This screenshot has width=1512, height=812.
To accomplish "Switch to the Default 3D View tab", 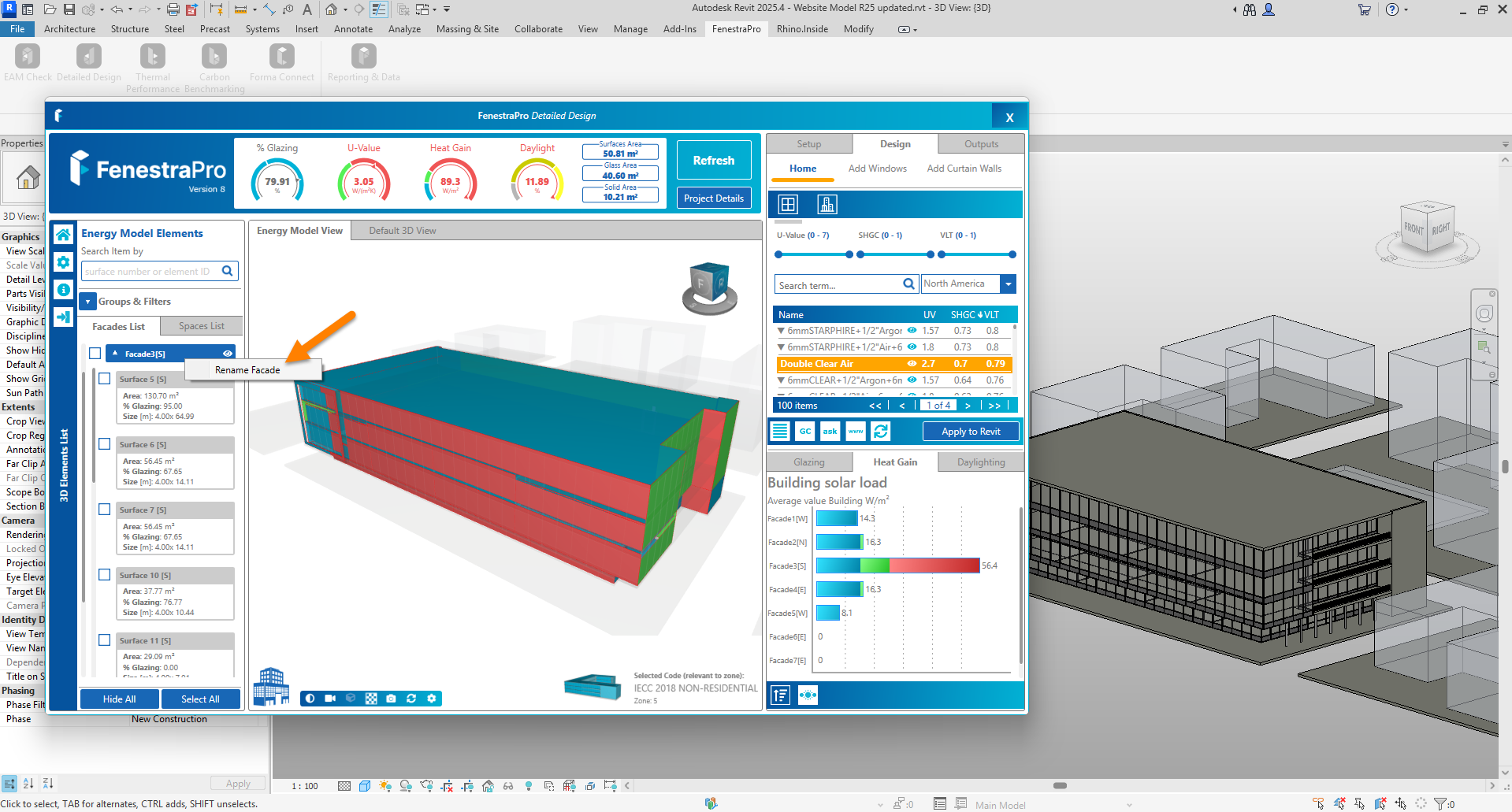I will [402, 231].
